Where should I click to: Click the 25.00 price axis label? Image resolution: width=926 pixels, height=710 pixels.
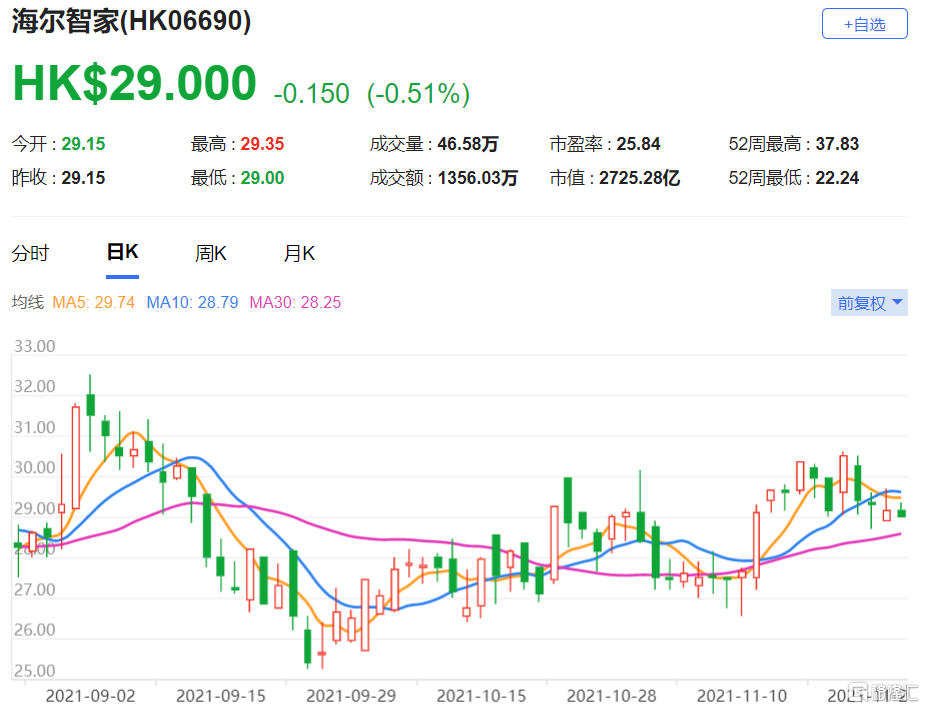[x=34, y=670]
